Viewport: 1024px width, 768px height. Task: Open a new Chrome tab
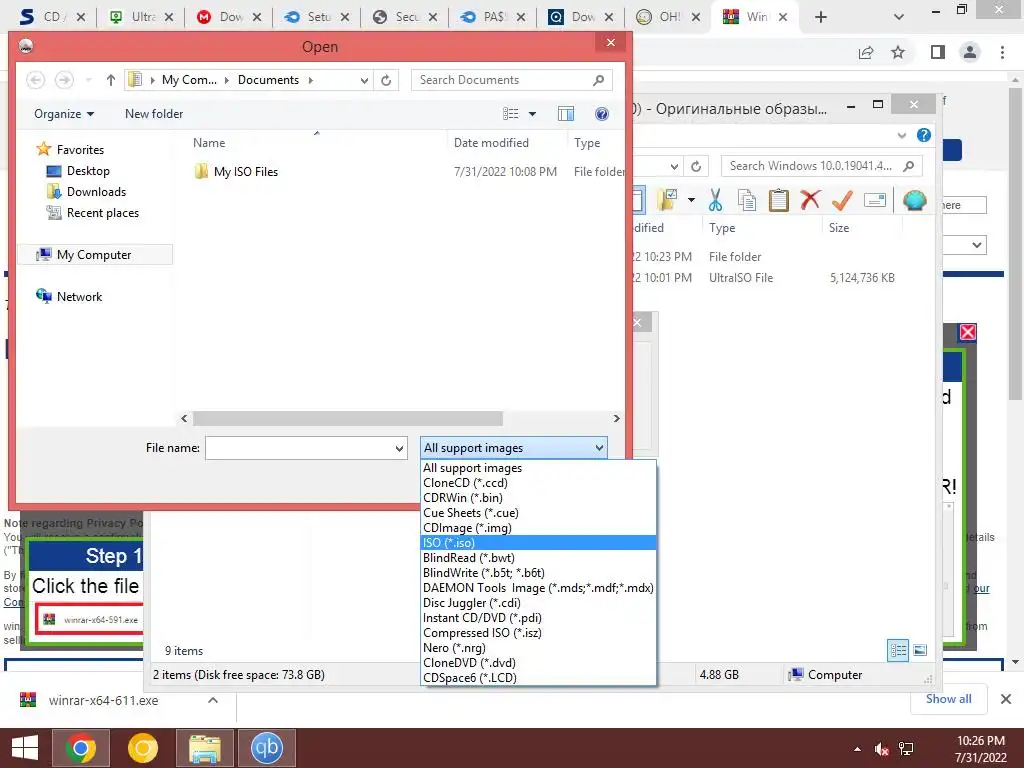[821, 17]
